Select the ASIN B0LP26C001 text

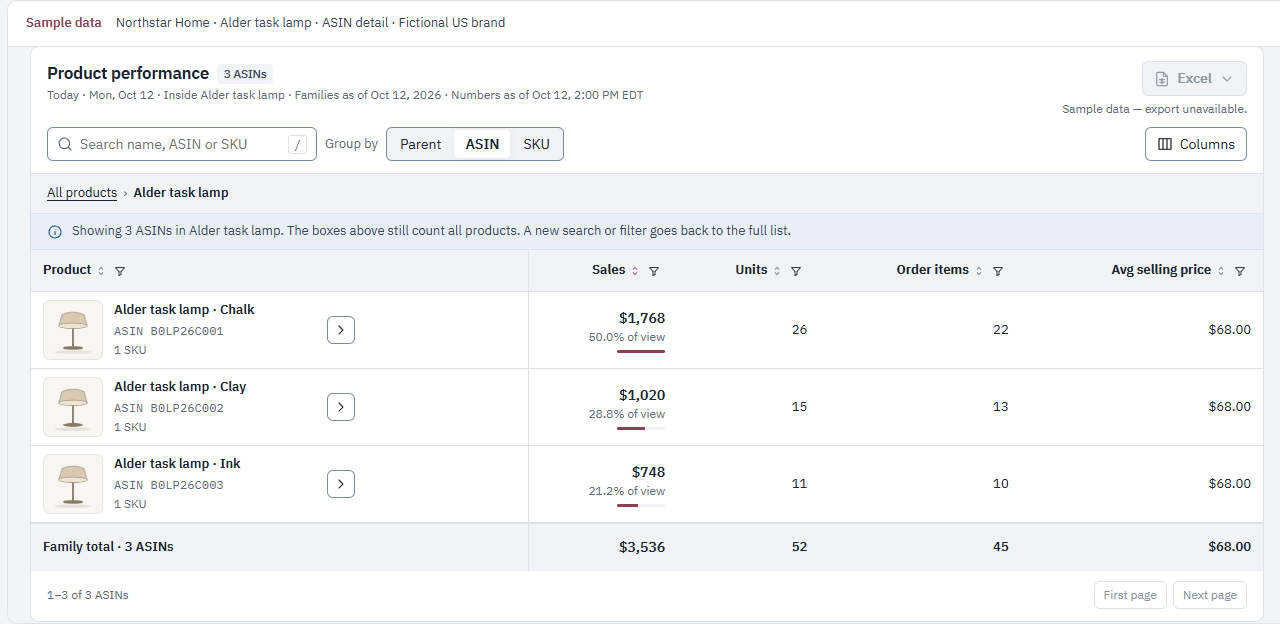[x=169, y=331]
